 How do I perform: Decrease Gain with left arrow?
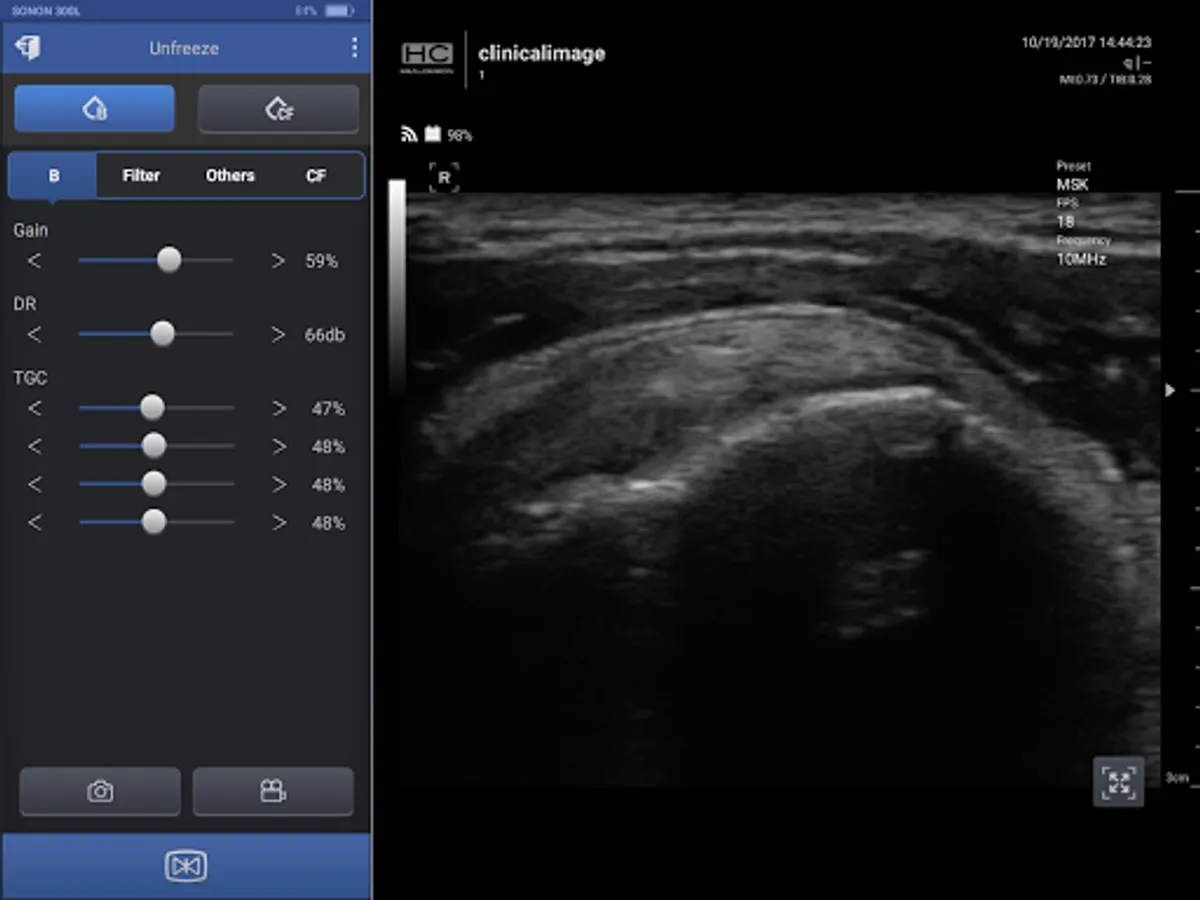click(35, 261)
